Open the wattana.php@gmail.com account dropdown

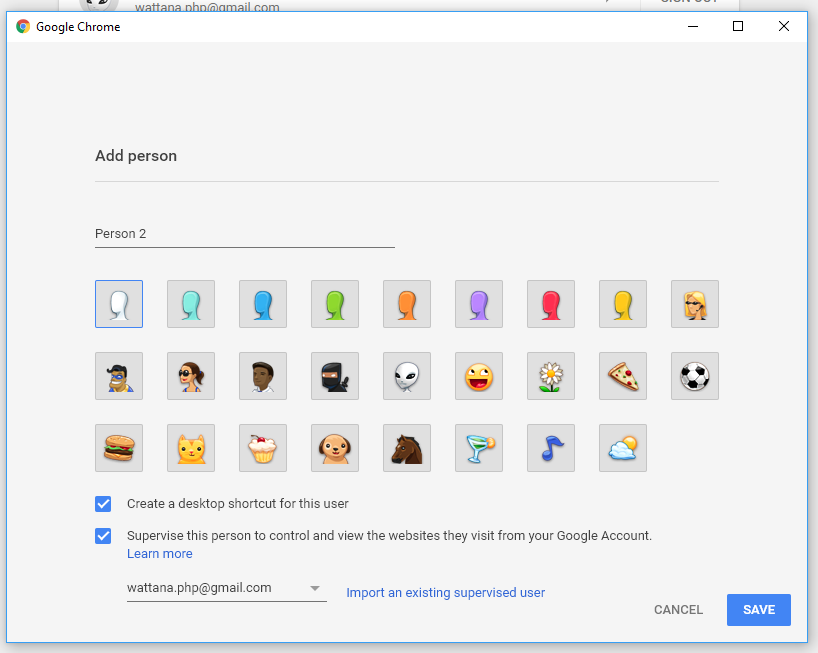click(226, 588)
